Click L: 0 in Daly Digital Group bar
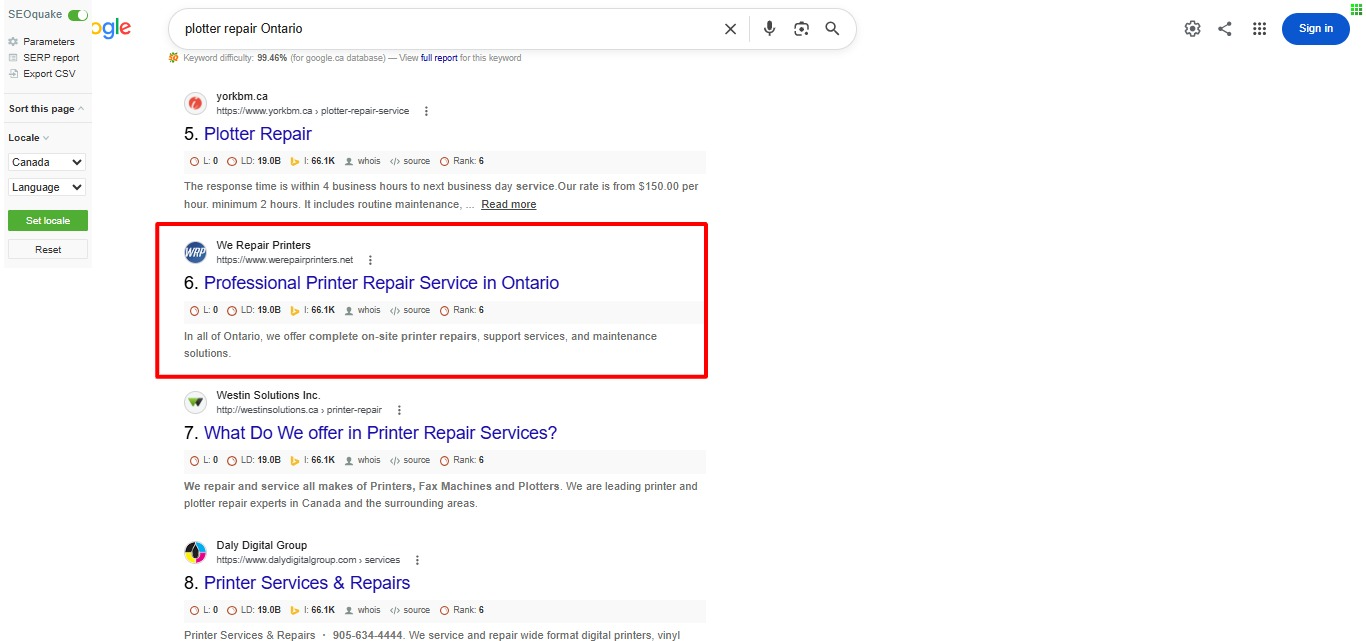This screenshot has width=1366, height=641. (x=204, y=610)
